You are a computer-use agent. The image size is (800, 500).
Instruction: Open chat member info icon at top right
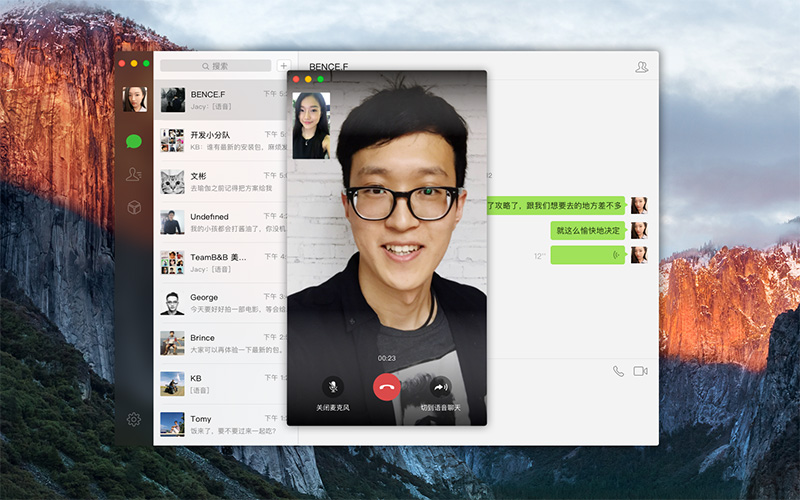[641, 67]
